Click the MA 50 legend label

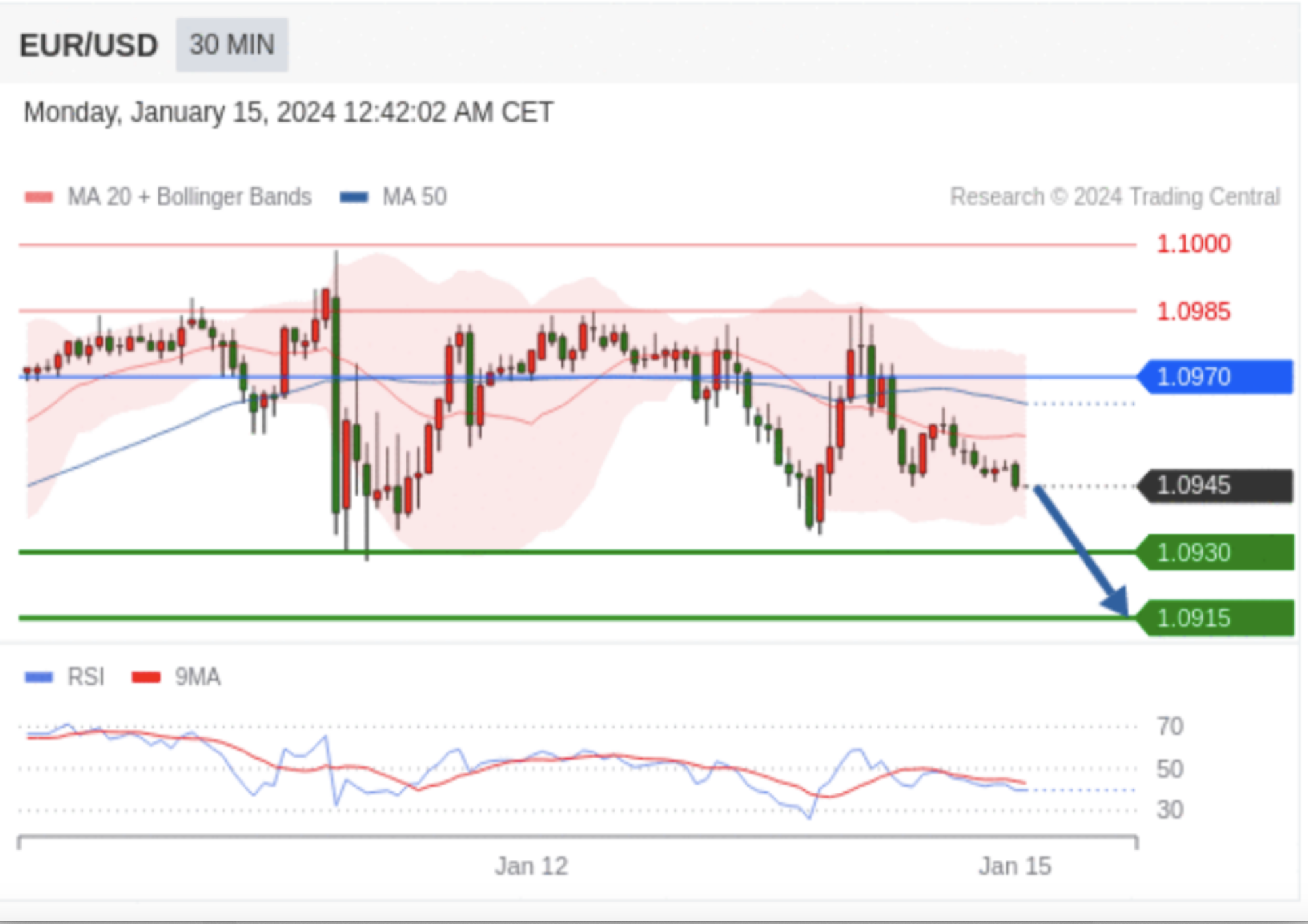(x=415, y=197)
